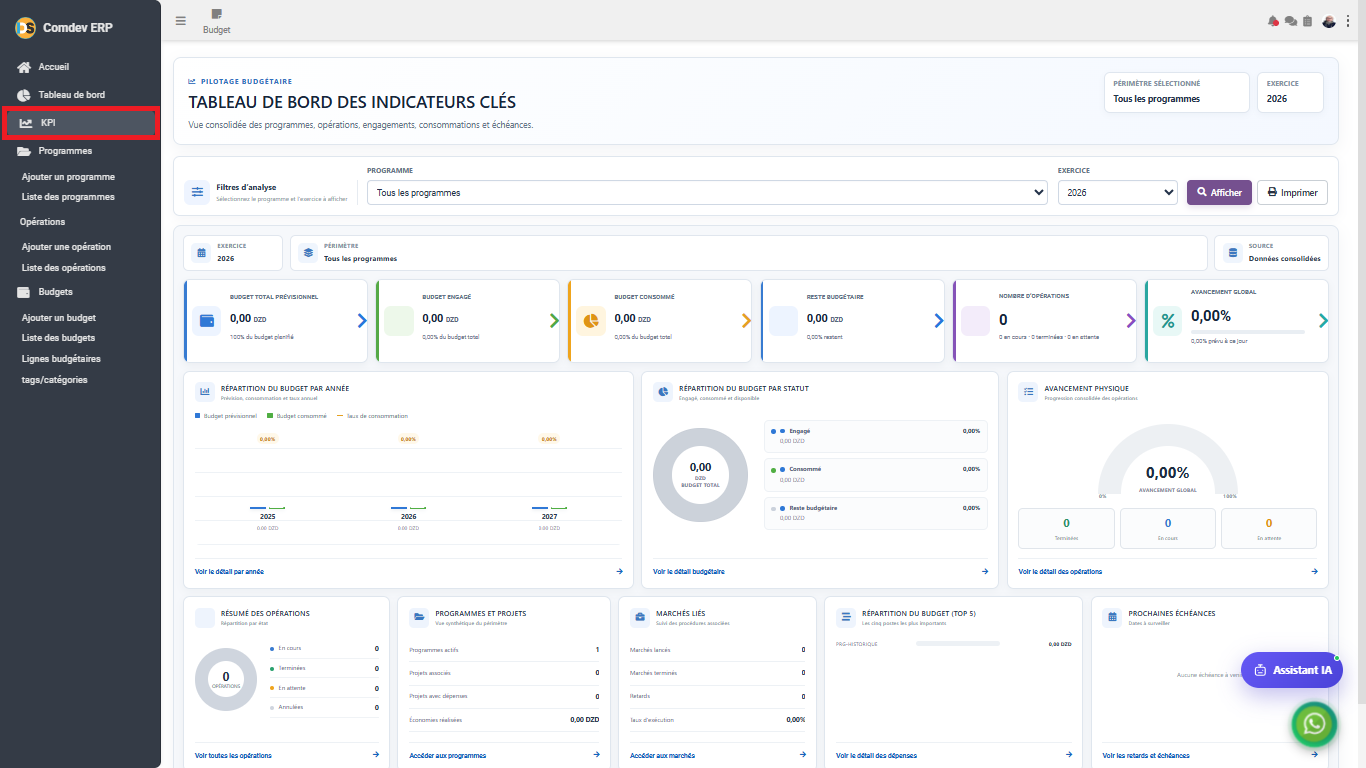This screenshot has width=1366, height=768.
Task: Click the Afficher button
Action: click(x=1219, y=192)
